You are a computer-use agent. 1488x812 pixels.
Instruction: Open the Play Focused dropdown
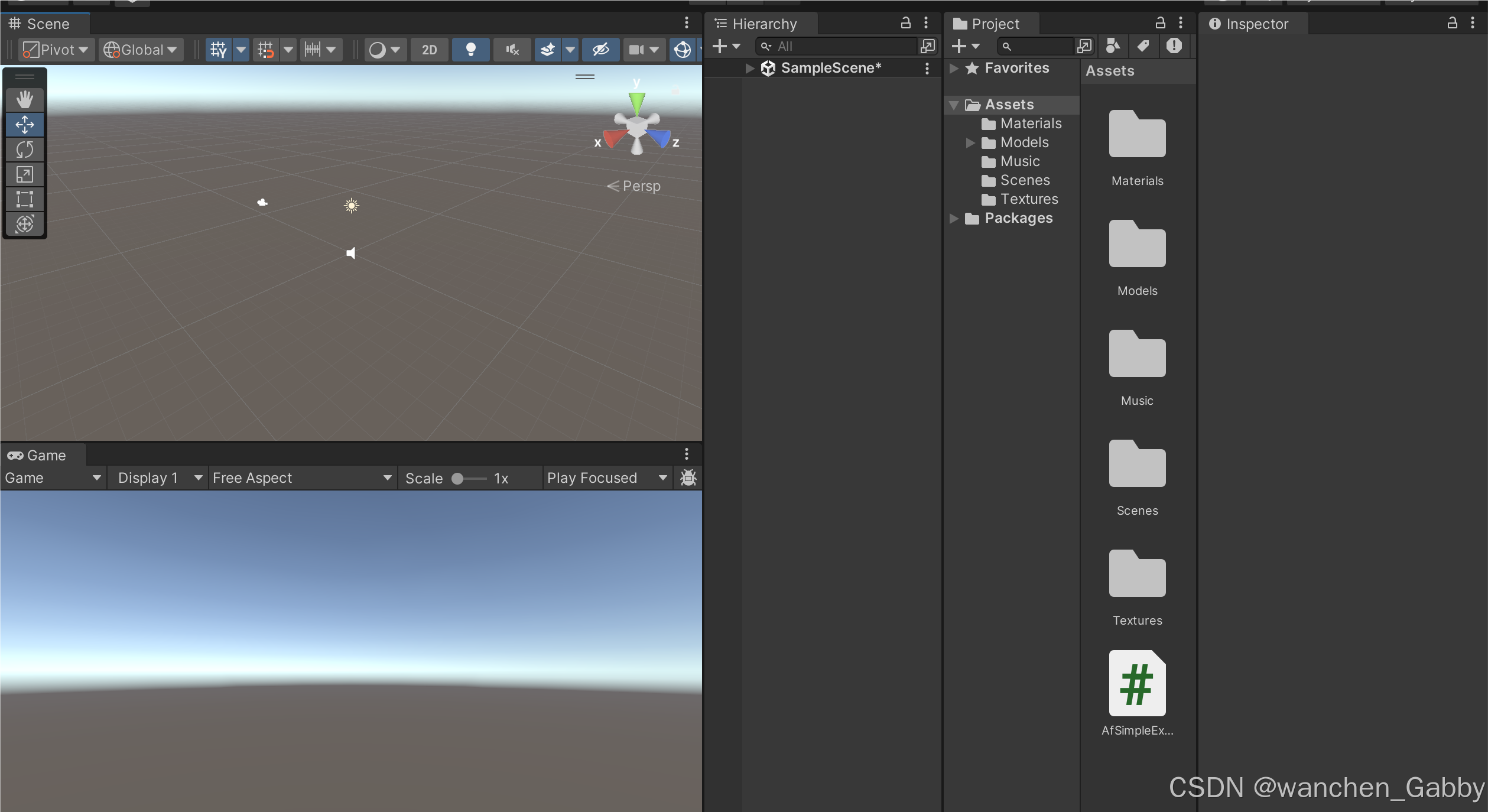click(606, 478)
